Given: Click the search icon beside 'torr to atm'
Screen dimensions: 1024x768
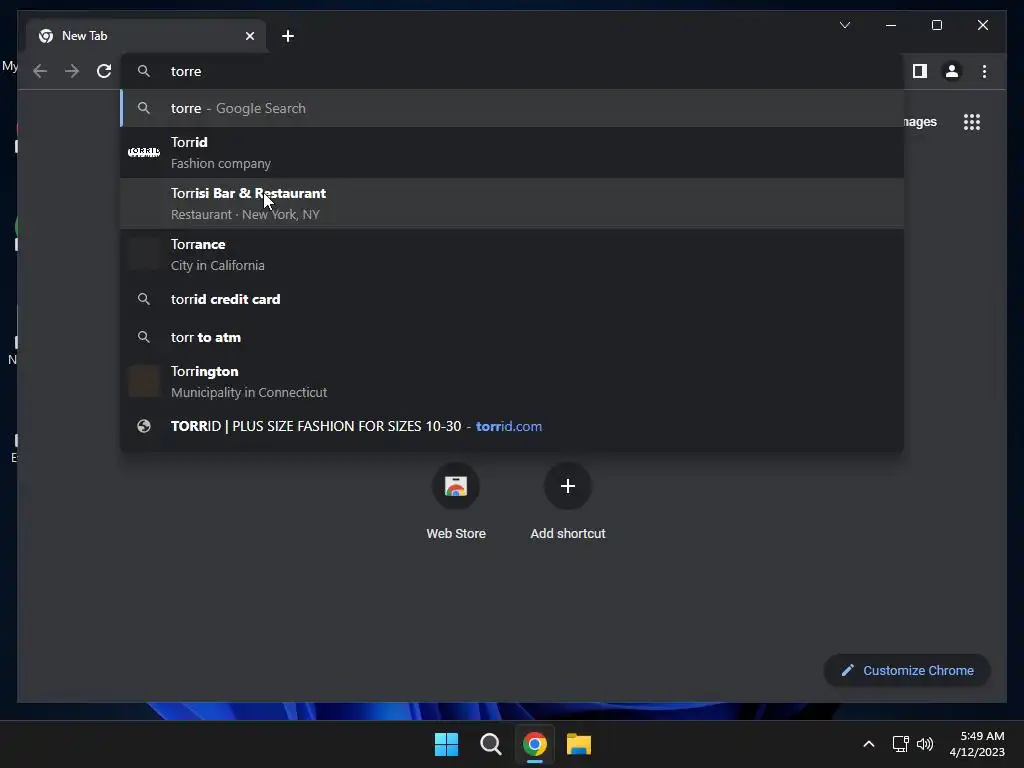Looking at the screenshot, I should (144, 337).
